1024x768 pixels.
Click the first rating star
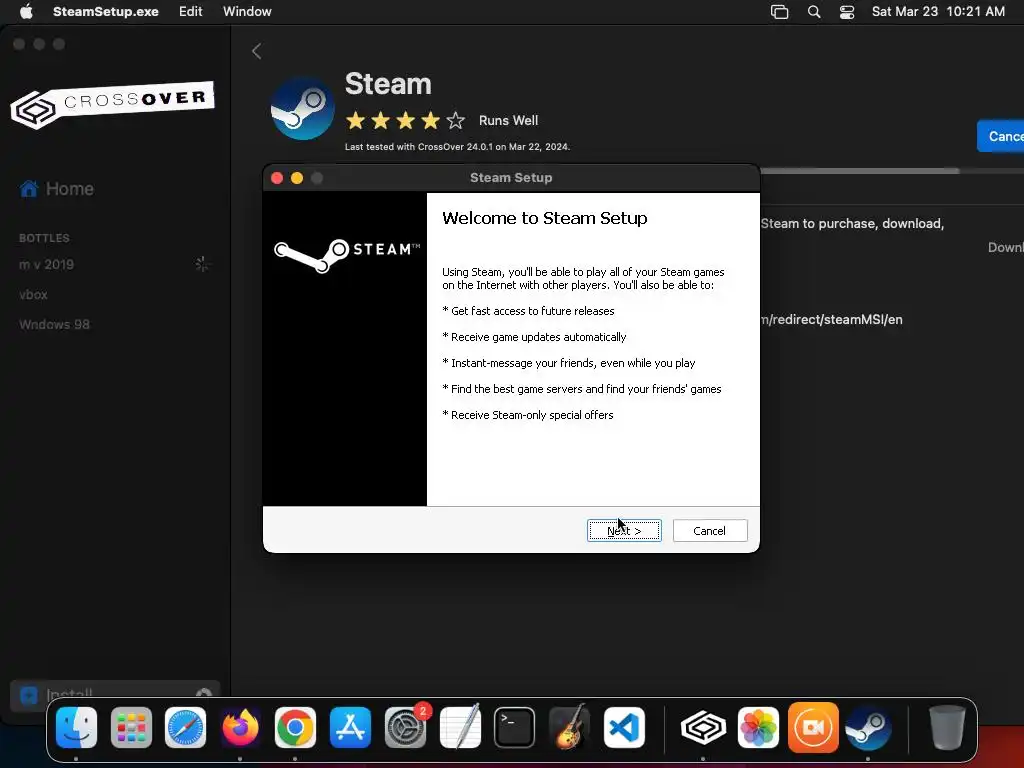(355, 121)
